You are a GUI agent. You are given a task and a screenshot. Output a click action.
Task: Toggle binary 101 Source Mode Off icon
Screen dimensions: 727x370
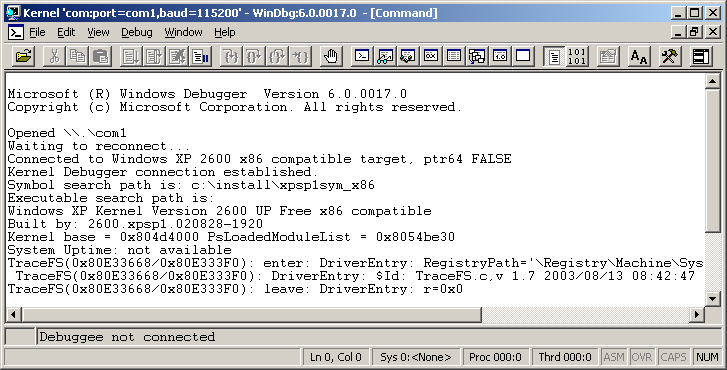click(577, 56)
